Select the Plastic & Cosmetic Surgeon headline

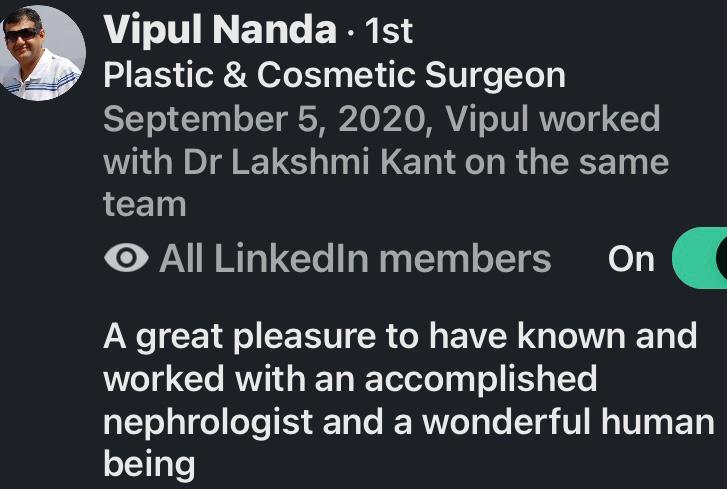coord(334,75)
